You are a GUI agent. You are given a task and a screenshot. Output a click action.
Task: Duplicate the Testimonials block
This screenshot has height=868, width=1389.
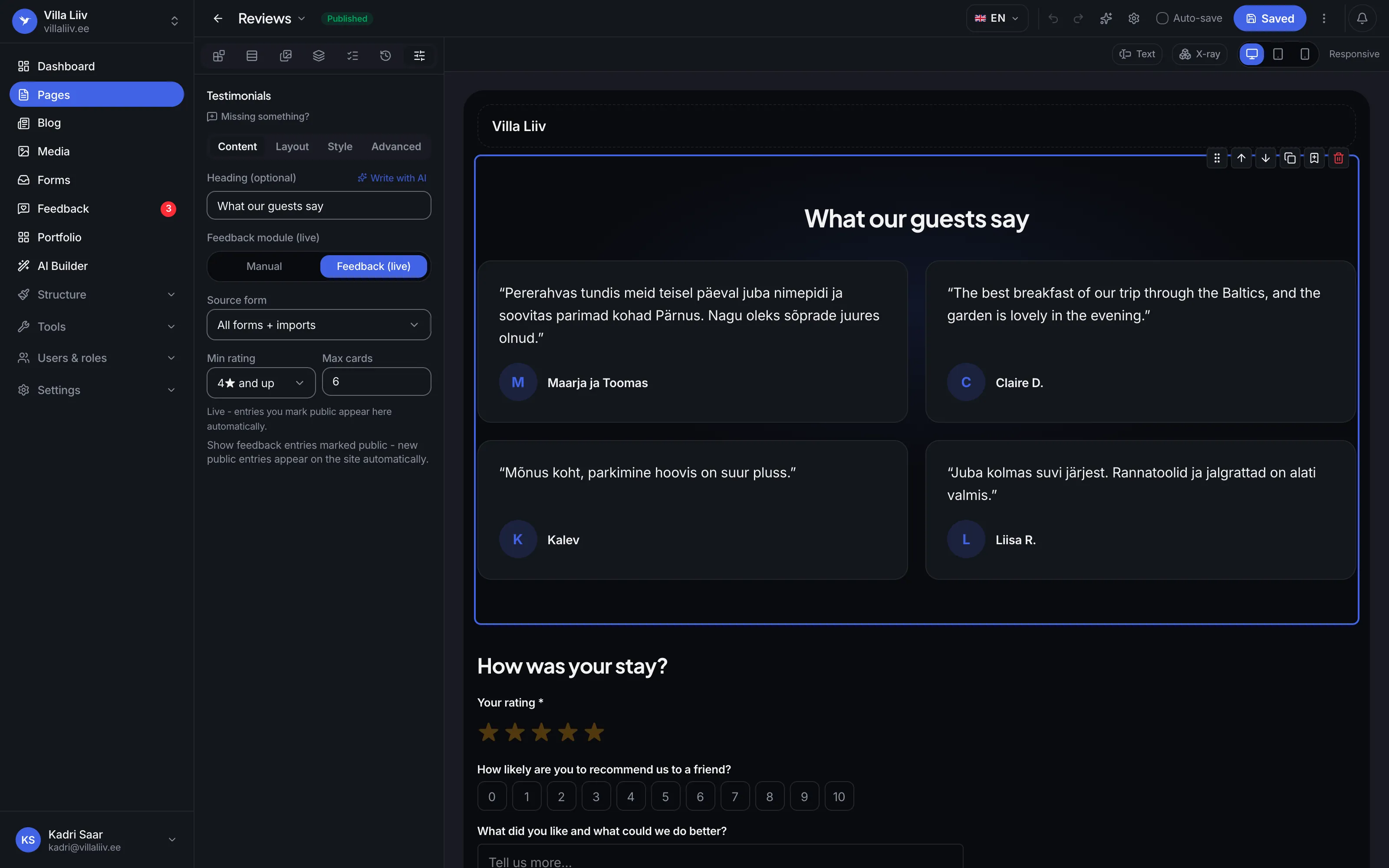click(1290, 158)
